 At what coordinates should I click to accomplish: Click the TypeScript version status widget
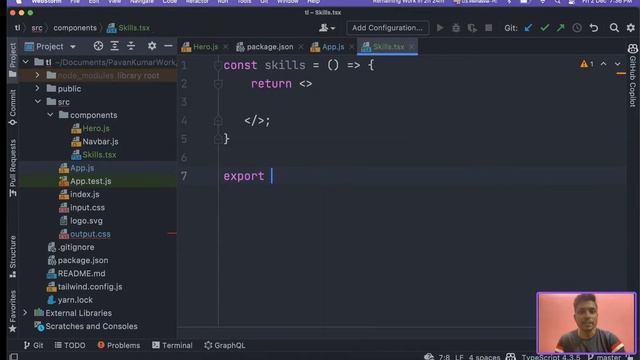click(x=550, y=357)
